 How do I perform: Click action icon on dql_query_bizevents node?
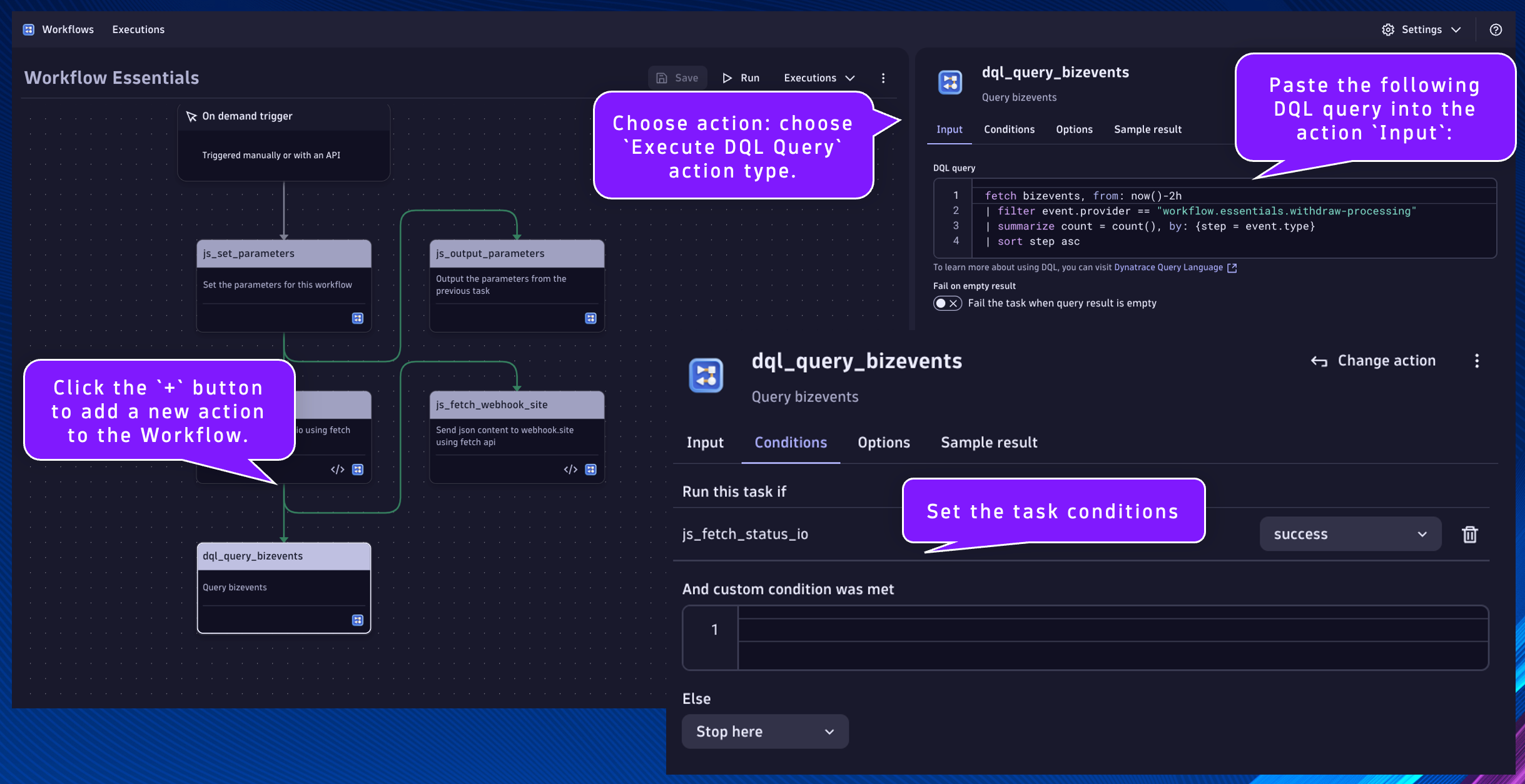coord(358,620)
